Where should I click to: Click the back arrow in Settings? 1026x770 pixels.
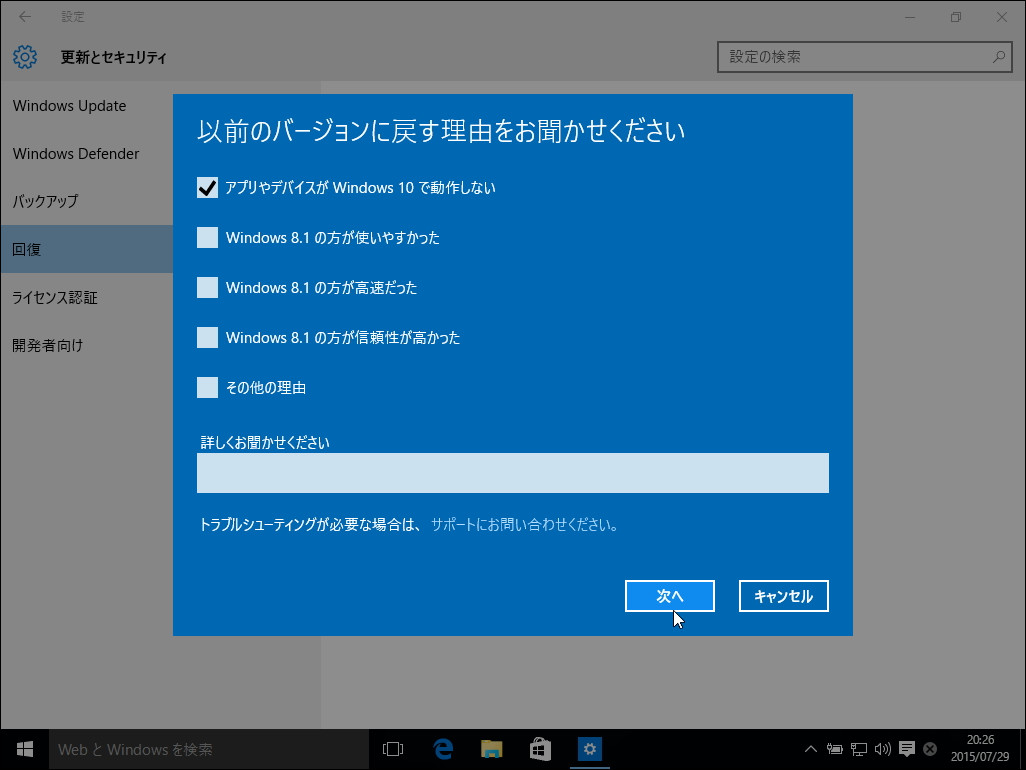click(x=23, y=16)
